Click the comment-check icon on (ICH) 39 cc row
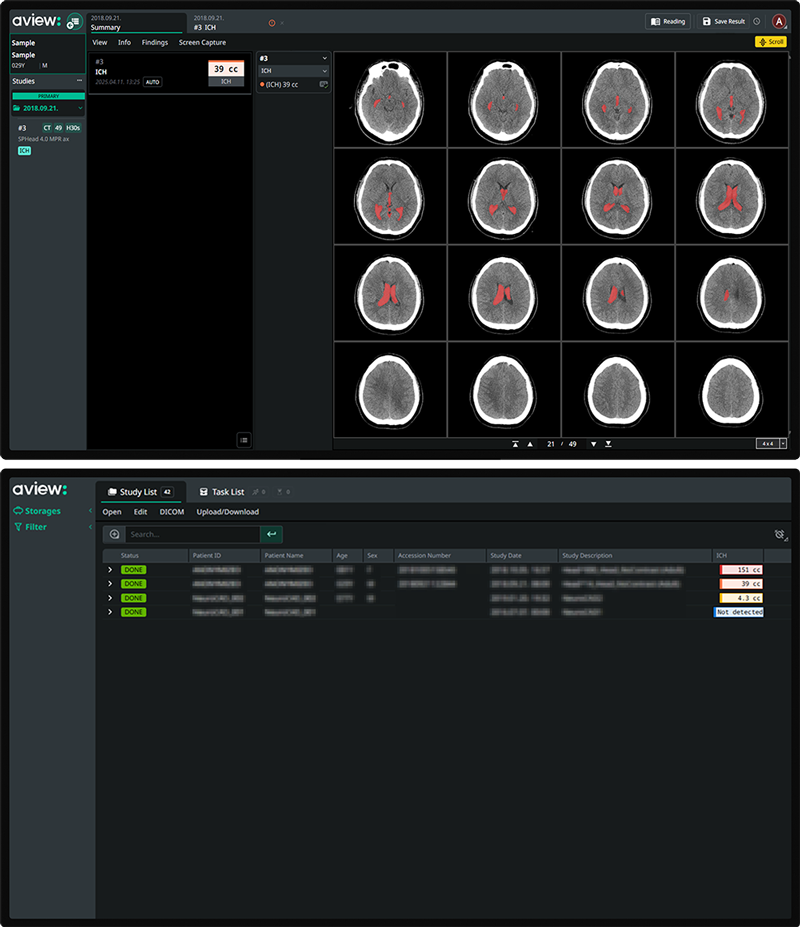 323,85
